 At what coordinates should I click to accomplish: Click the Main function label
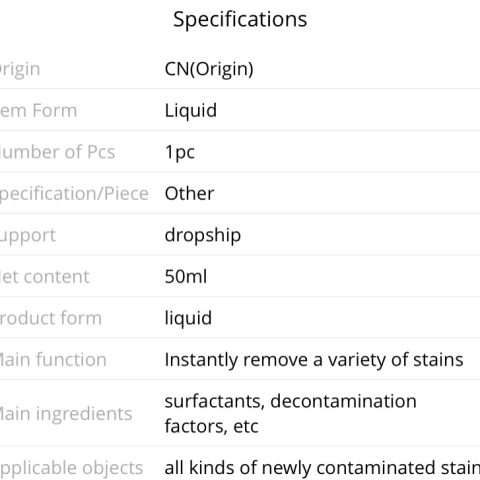pyautogui.click(x=53, y=360)
